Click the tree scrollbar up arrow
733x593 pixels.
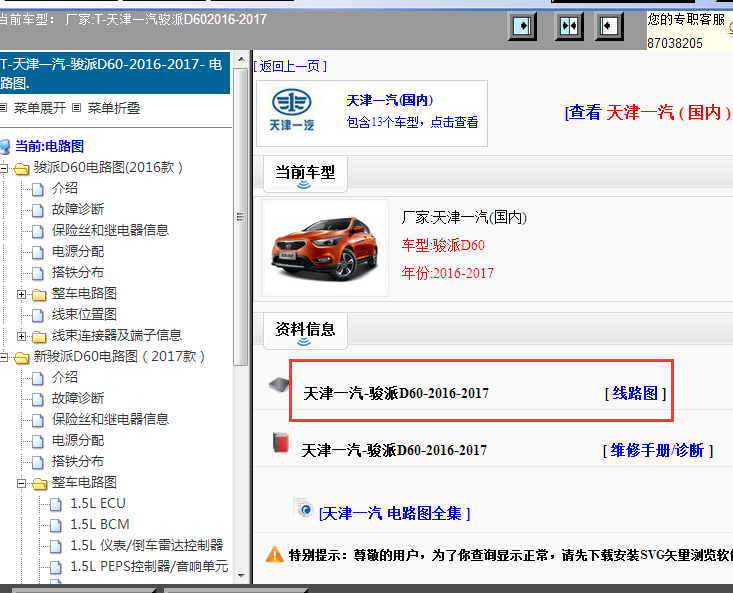(241, 59)
